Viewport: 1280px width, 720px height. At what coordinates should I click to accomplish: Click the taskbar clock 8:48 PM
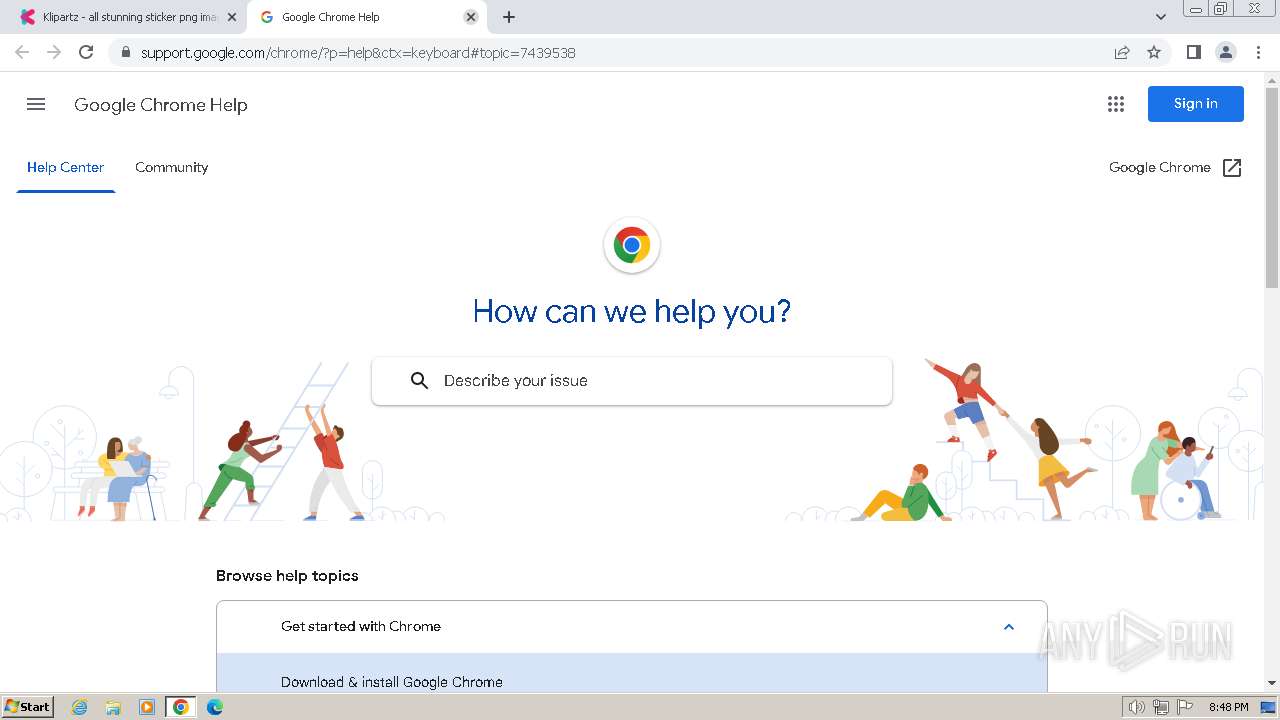pyautogui.click(x=1229, y=707)
